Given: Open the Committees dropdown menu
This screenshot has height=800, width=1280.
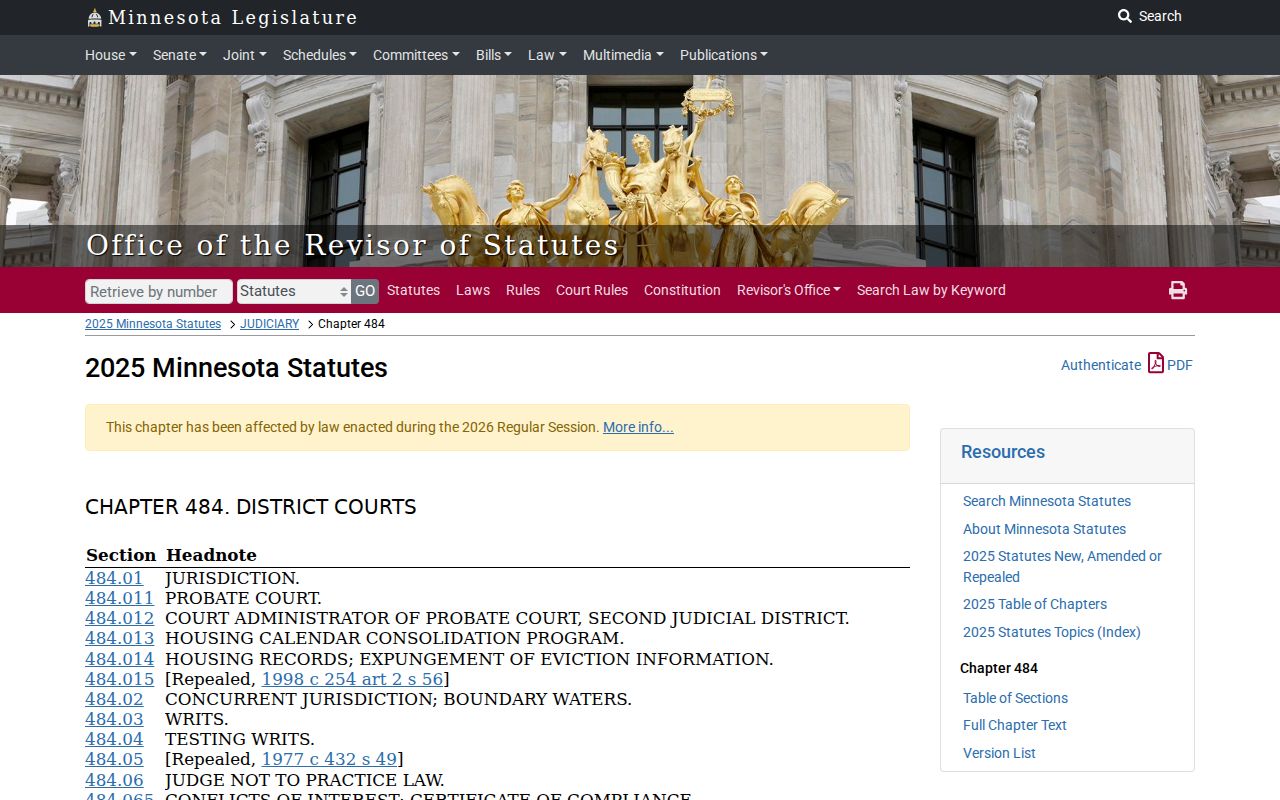Looking at the screenshot, I should tap(416, 55).
